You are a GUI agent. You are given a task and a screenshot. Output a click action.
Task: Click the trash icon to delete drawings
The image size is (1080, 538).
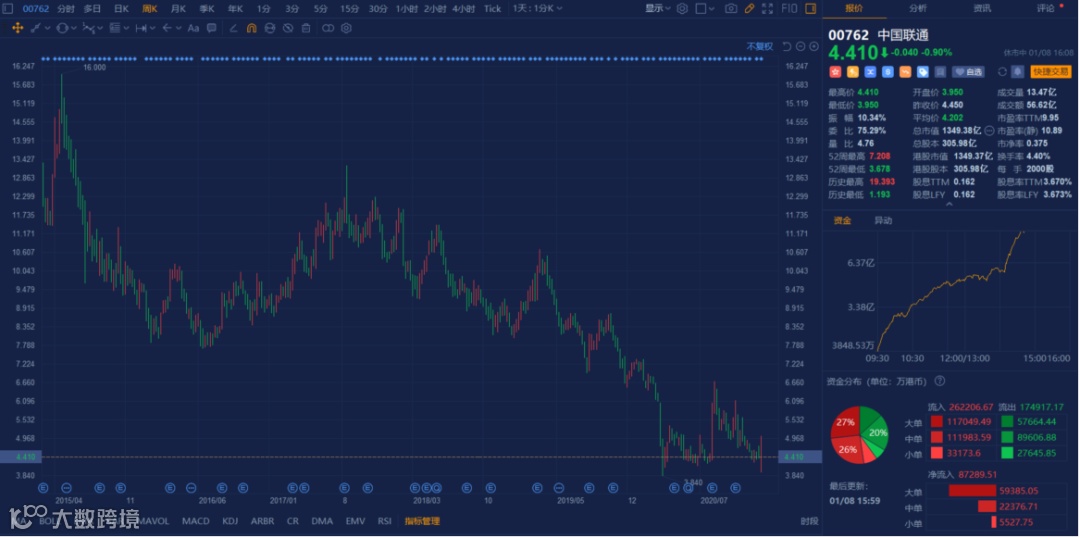306,28
